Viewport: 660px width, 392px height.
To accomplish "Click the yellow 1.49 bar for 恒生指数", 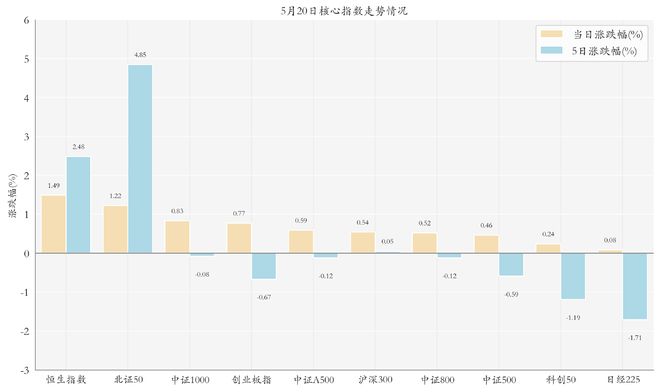I will pos(53,224).
